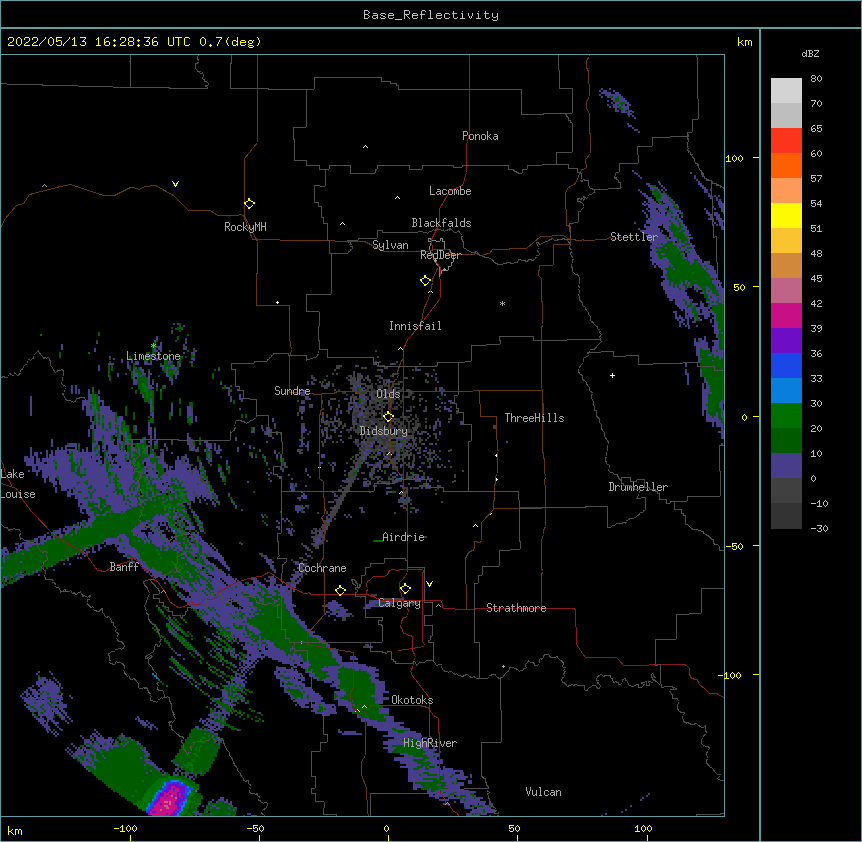Pick the white 70-80 dBZ legend swatch
The image size is (862, 842).
tap(786, 91)
